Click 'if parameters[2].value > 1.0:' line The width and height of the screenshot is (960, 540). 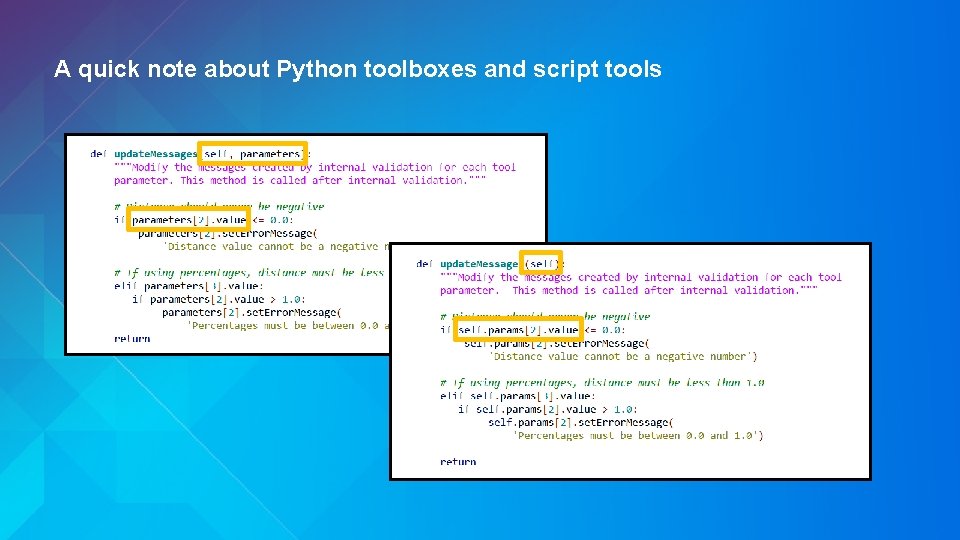click(219, 299)
